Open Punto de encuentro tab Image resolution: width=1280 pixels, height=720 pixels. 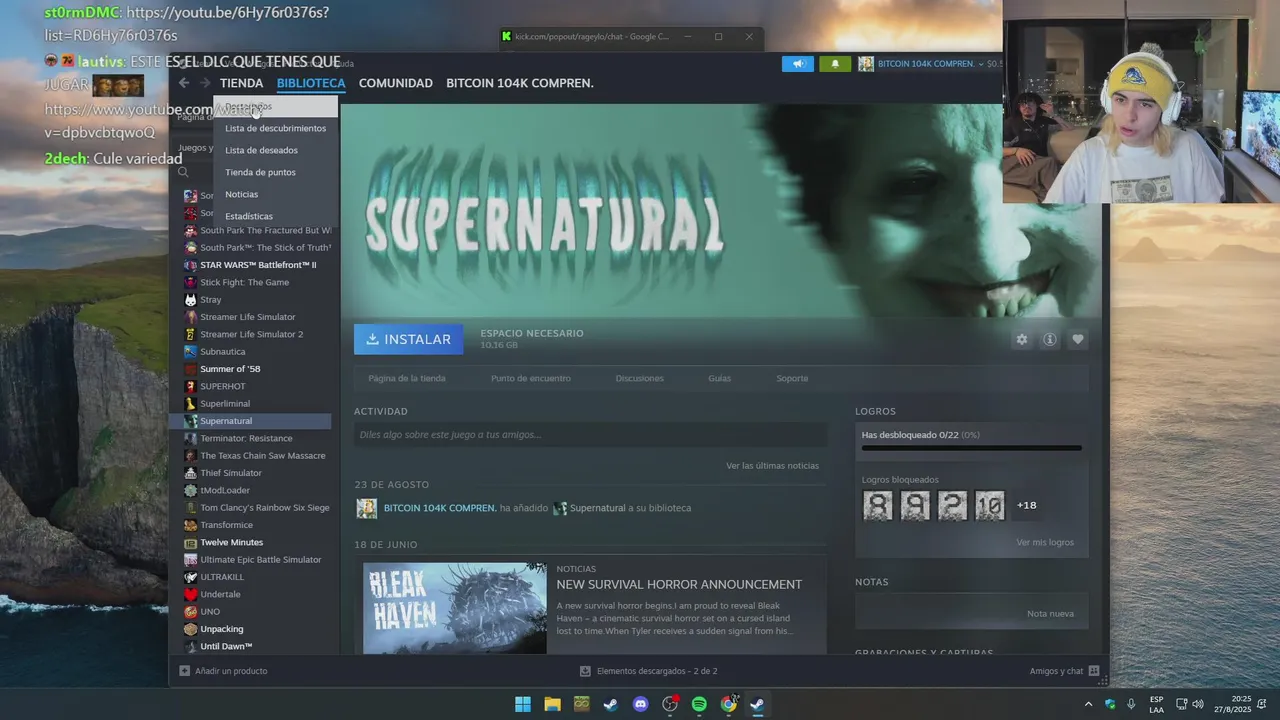click(531, 378)
